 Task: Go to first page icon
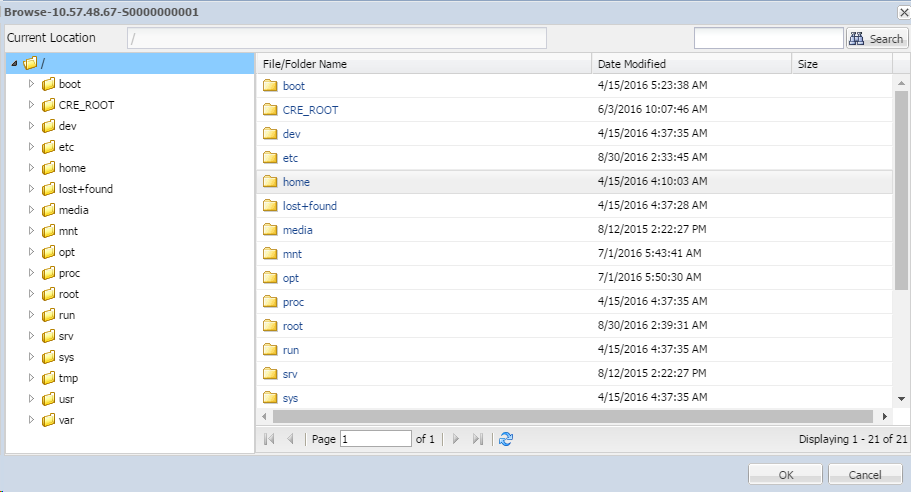coord(269,439)
